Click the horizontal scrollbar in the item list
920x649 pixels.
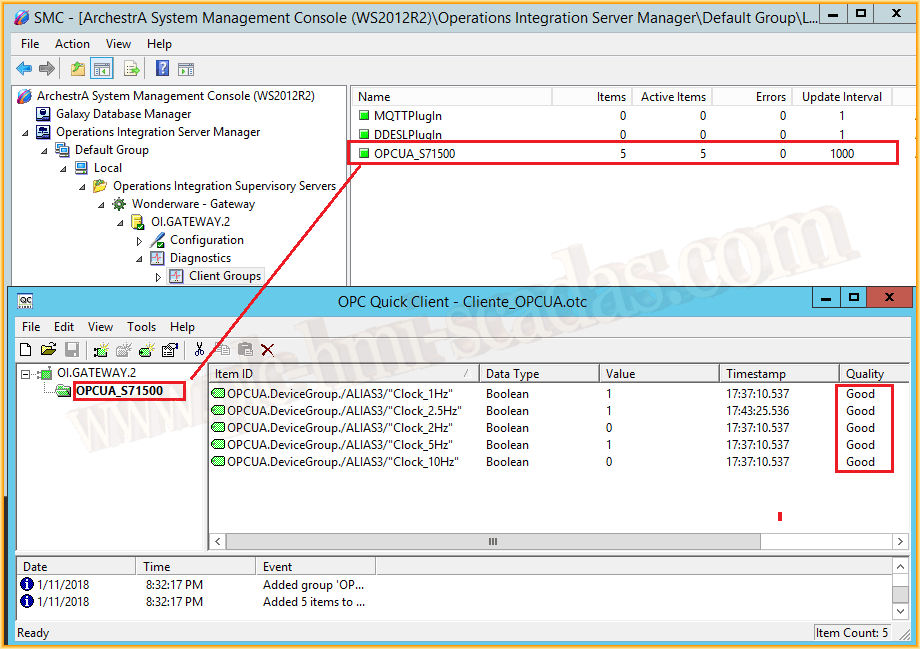click(492, 541)
